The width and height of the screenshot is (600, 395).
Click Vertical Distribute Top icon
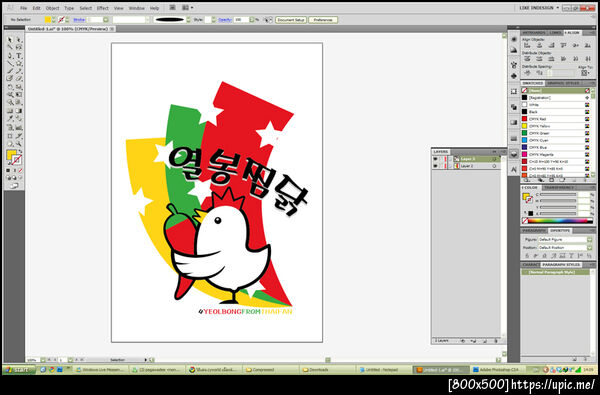point(527,59)
